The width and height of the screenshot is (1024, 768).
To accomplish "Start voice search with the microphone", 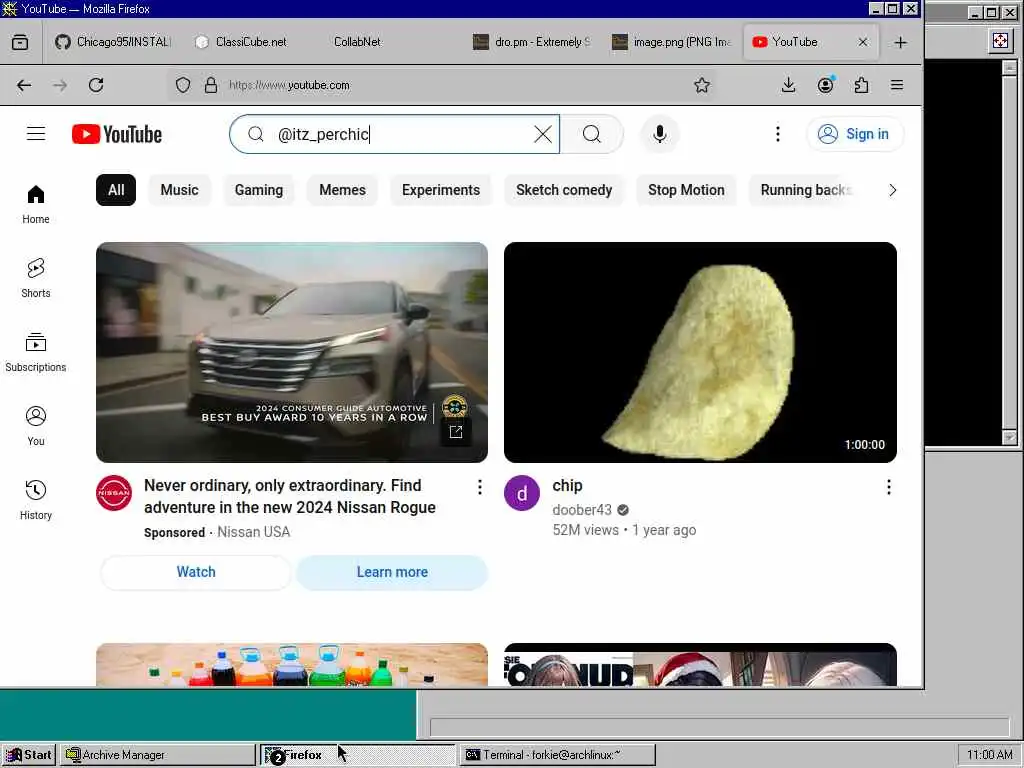I will (660, 134).
